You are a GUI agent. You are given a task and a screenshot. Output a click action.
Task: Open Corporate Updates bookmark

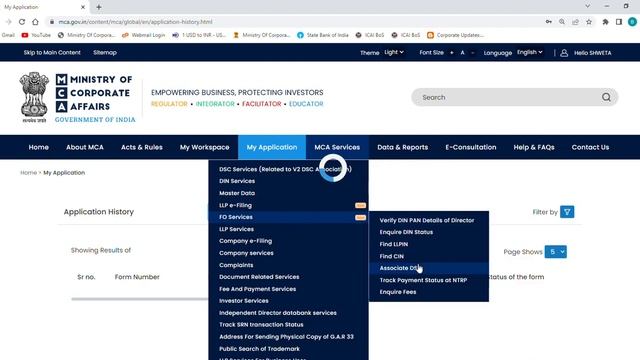456,35
